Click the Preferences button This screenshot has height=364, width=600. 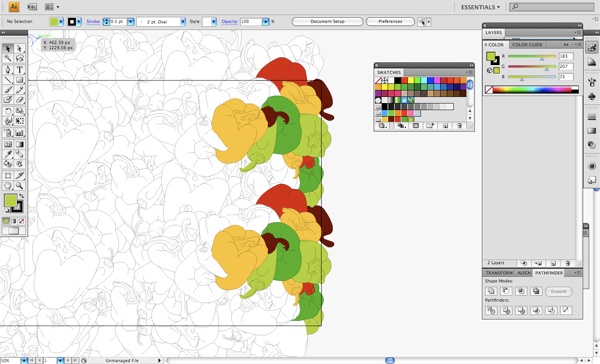390,21
